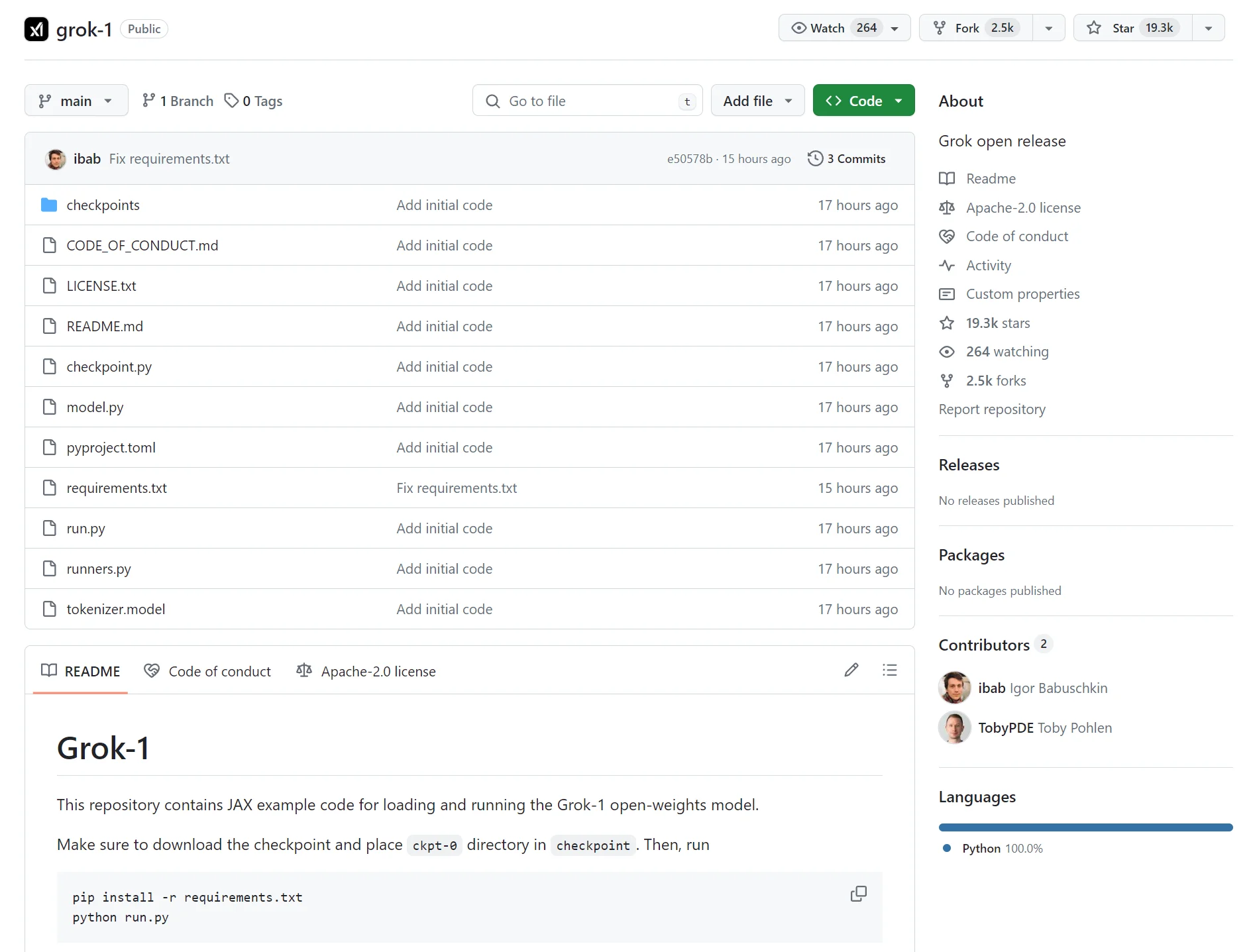
Task: Open the main branch selector dropdown
Action: tap(76, 101)
